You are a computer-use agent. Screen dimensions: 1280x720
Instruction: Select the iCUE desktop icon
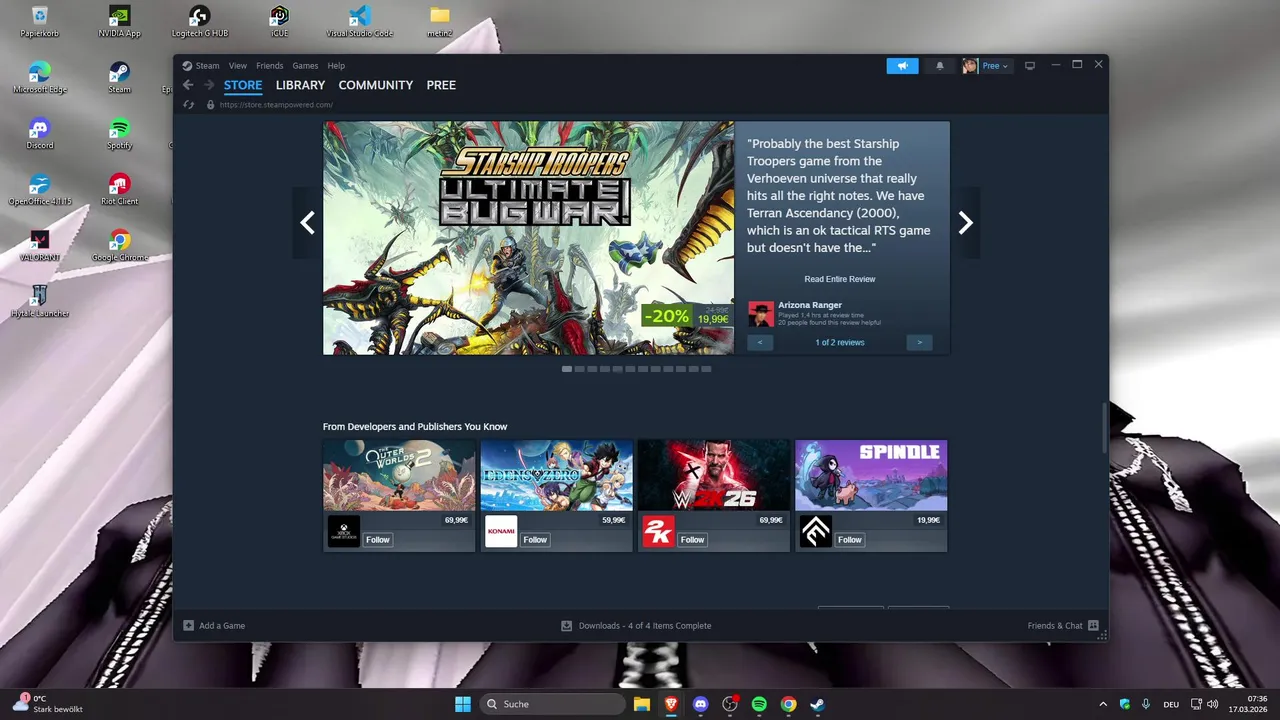click(279, 22)
